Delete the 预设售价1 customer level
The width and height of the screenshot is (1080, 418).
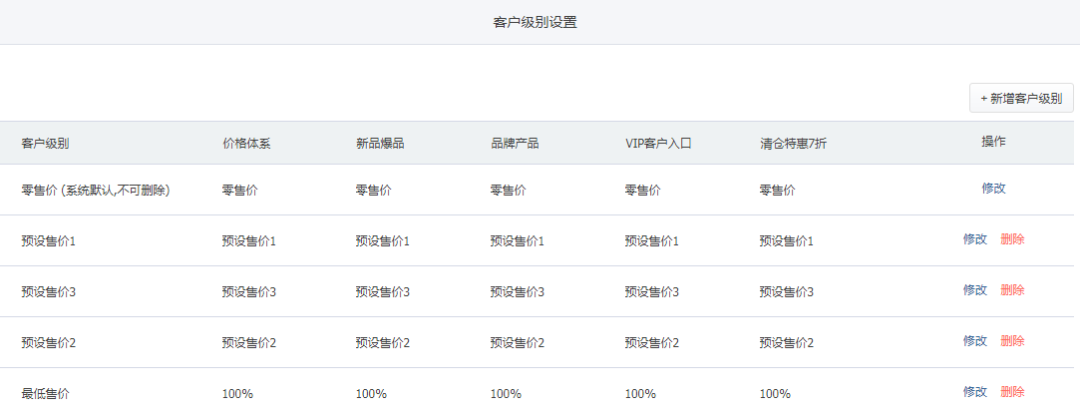(x=1012, y=240)
